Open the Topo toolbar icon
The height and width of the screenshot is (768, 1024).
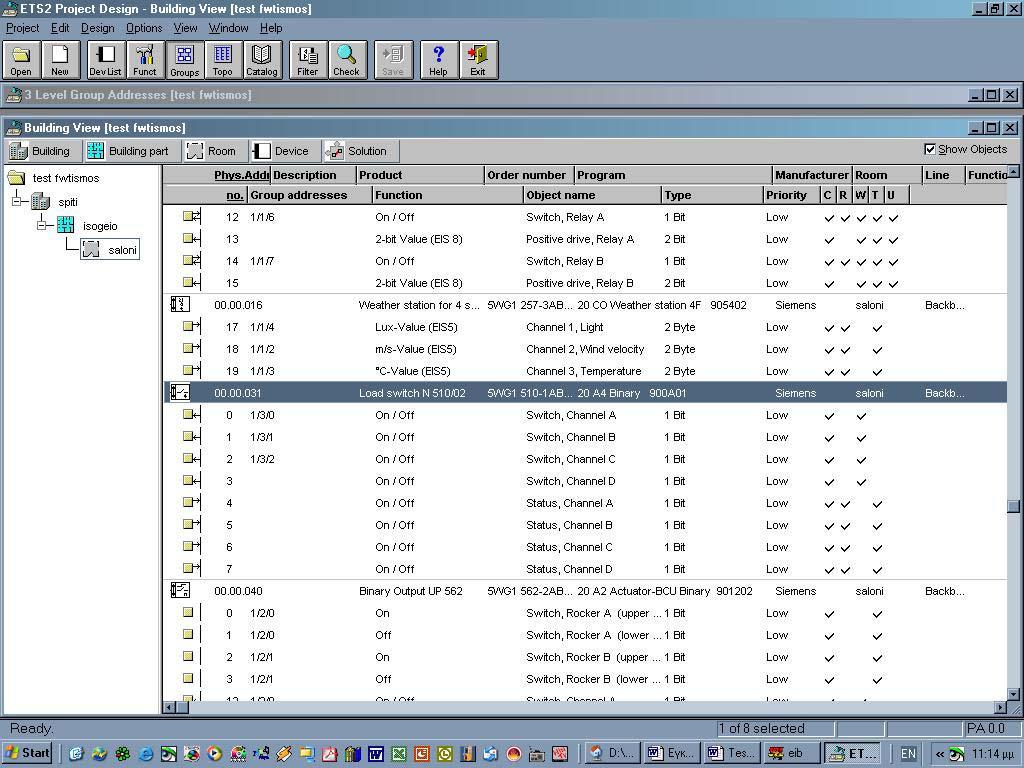click(223, 60)
